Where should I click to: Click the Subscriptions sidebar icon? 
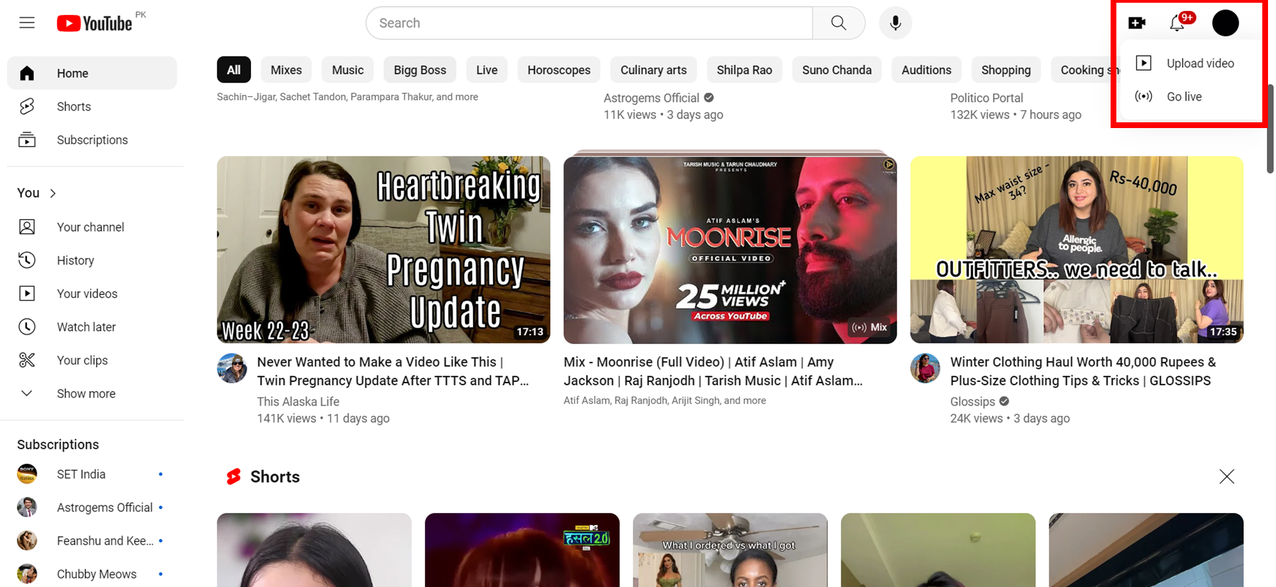point(27,140)
